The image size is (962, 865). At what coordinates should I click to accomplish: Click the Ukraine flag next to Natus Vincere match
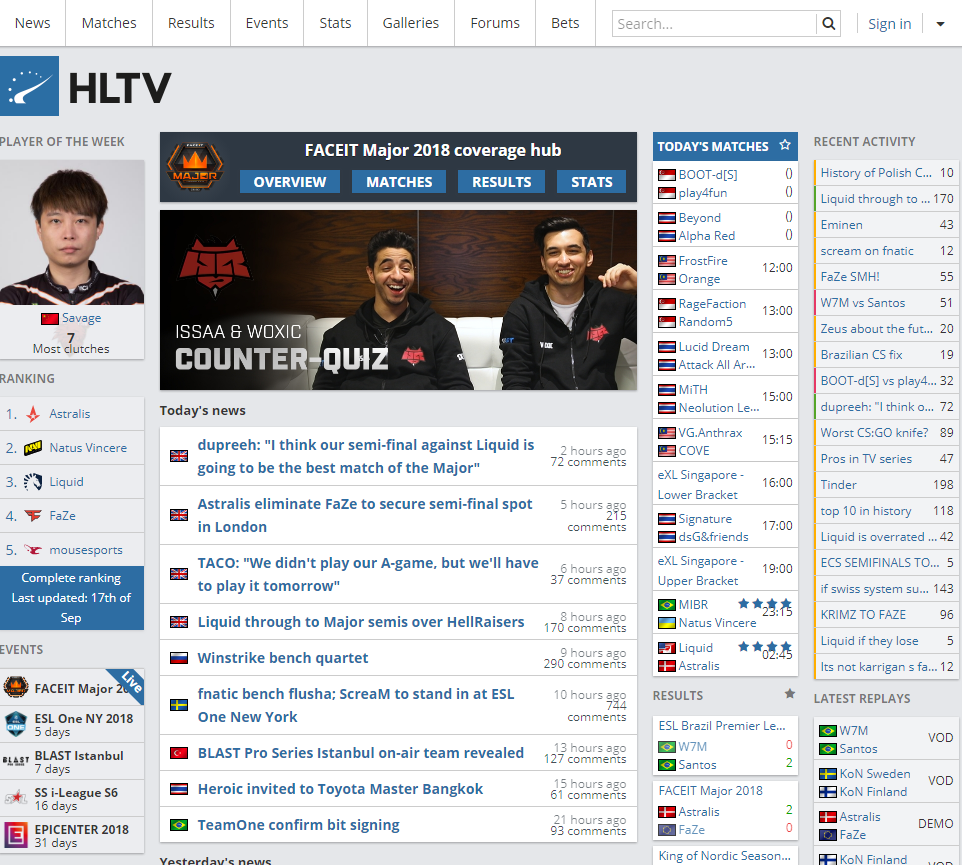[667, 623]
